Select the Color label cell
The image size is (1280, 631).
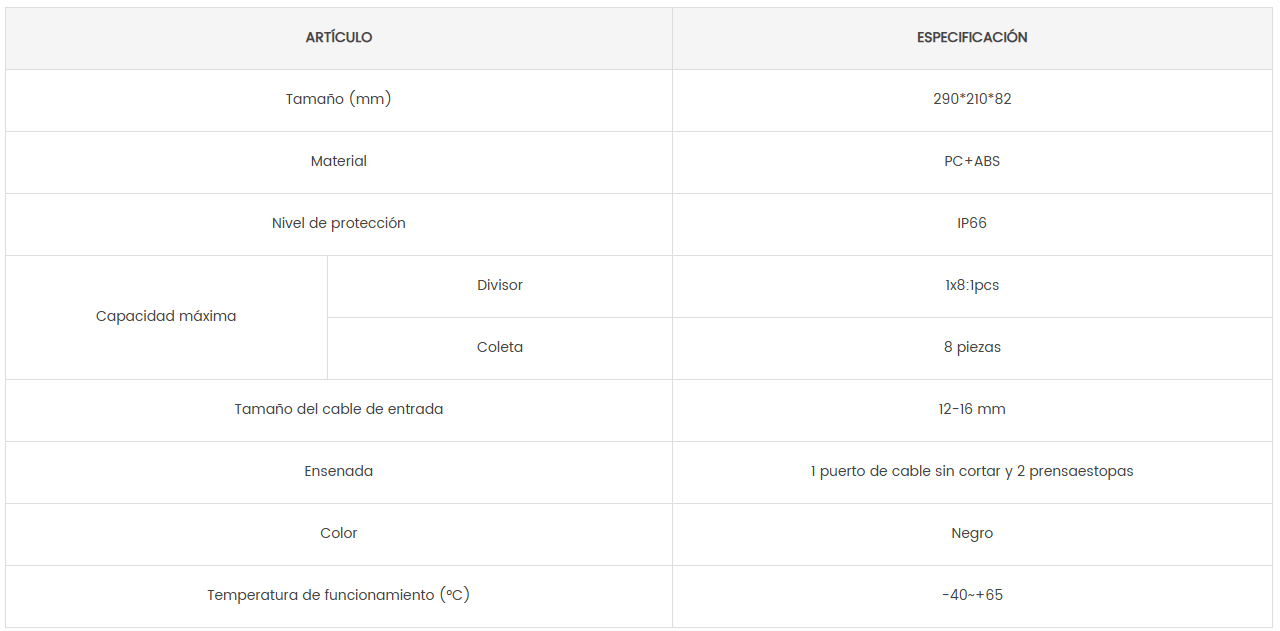tap(339, 533)
